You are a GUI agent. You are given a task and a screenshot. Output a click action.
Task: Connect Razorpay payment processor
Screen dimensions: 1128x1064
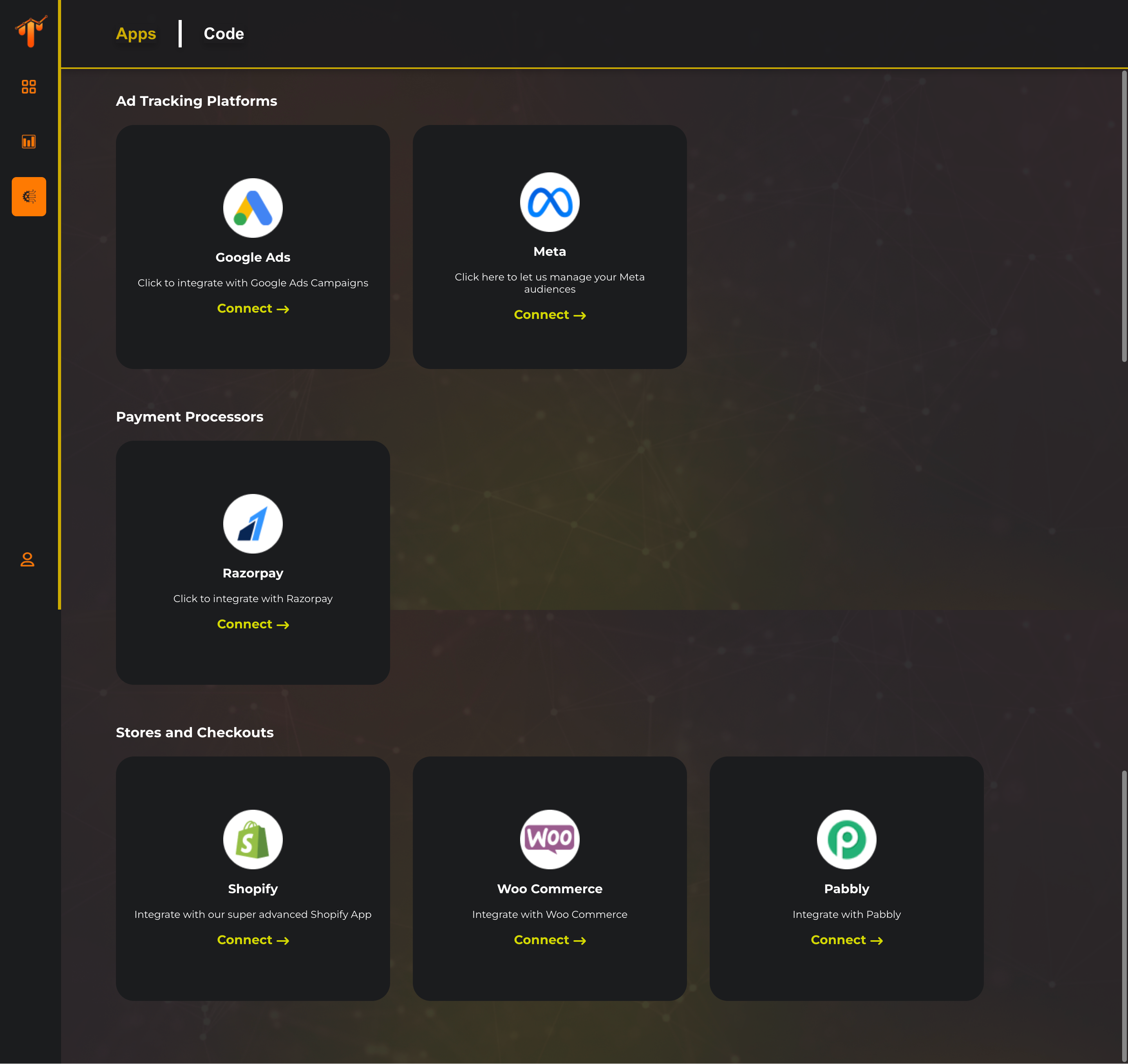point(253,624)
